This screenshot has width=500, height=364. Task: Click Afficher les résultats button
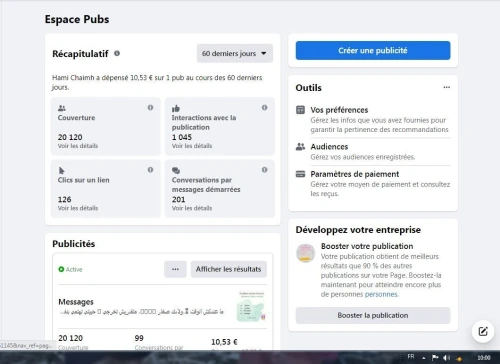click(229, 269)
